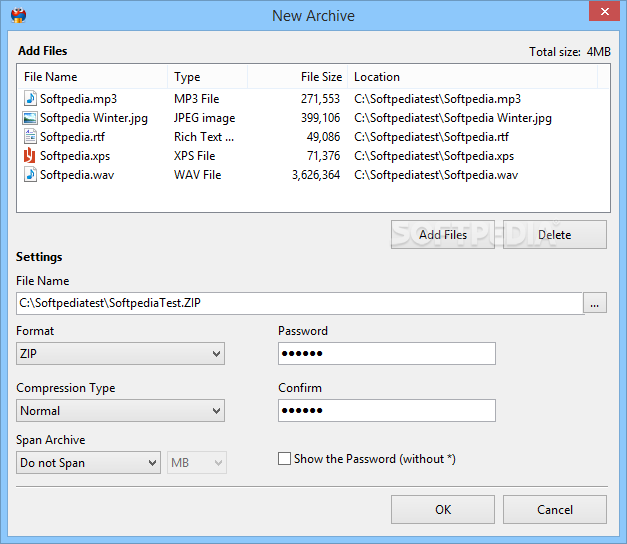Image resolution: width=627 pixels, height=544 pixels.
Task: Click the Delete button
Action: [555, 234]
